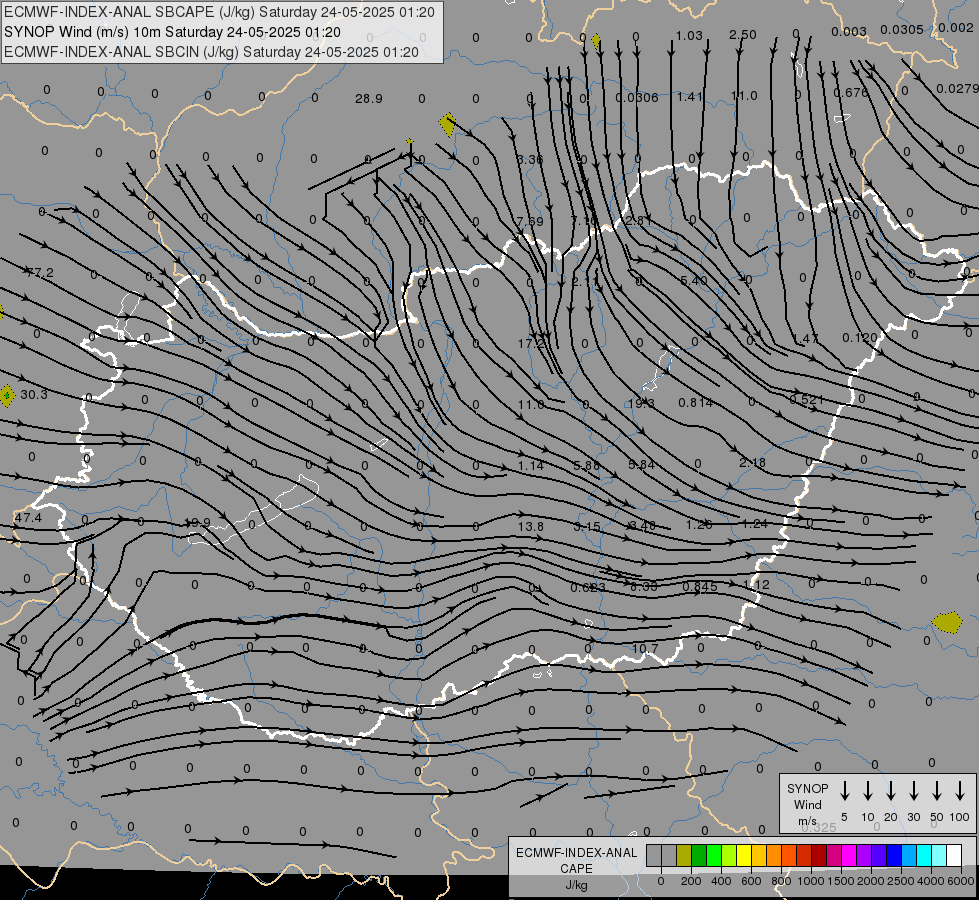Click the SYNOP Wind m/s legend label

[807, 804]
